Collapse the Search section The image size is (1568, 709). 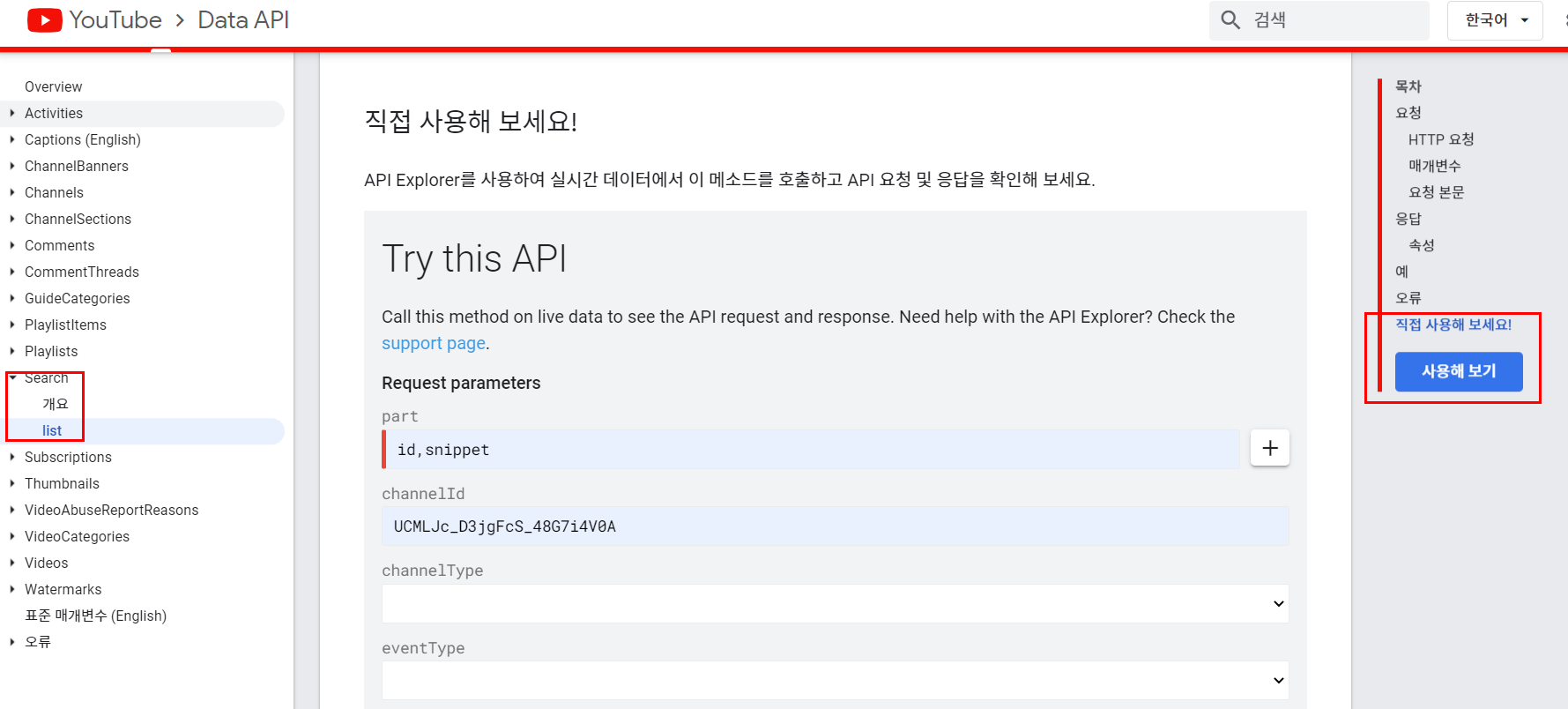pos(12,377)
